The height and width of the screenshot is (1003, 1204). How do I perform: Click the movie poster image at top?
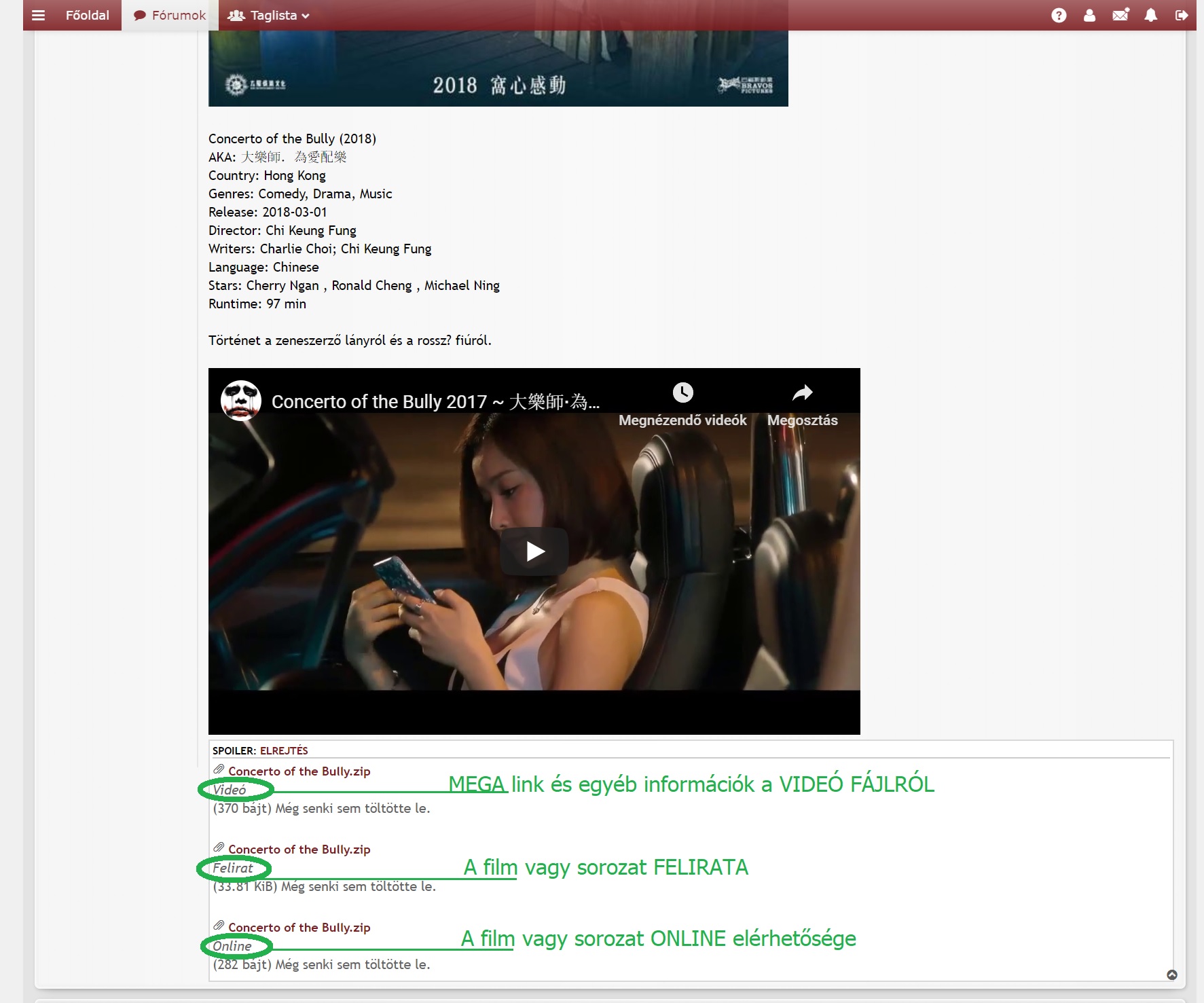click(x=498, y=68)
